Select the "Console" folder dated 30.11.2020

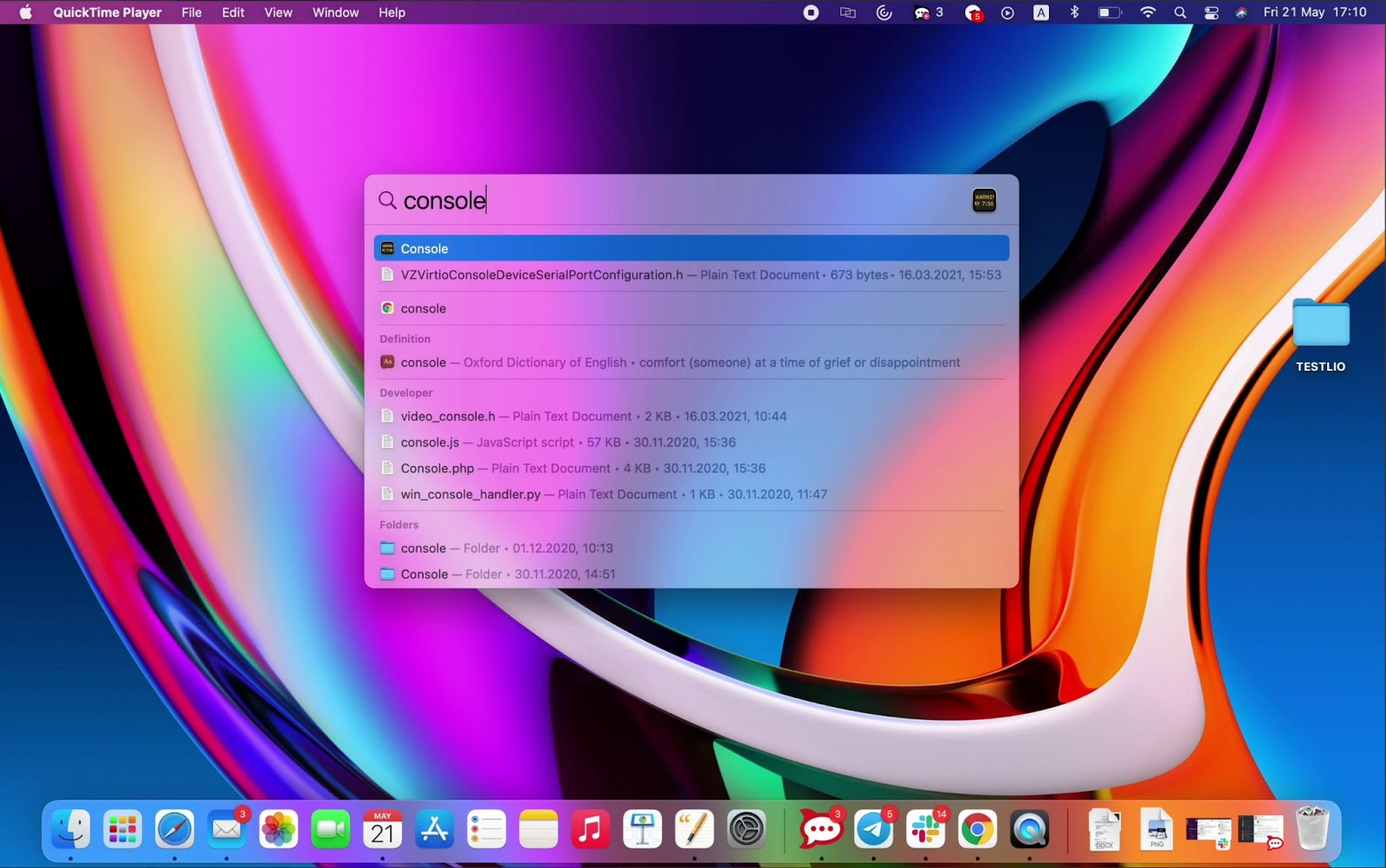[x=691, y=573]
